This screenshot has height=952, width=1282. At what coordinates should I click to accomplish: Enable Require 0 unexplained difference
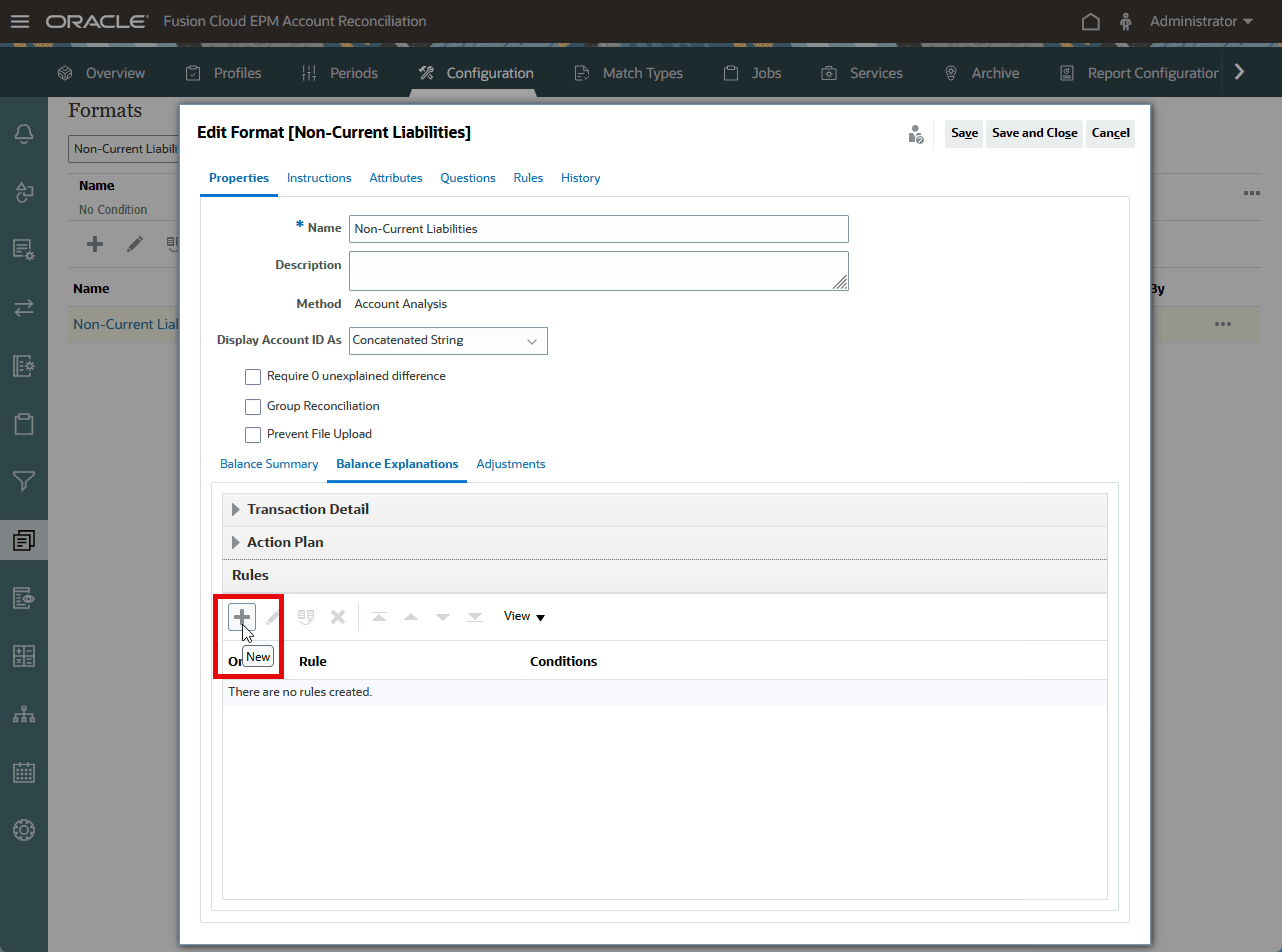pos(253,377)
